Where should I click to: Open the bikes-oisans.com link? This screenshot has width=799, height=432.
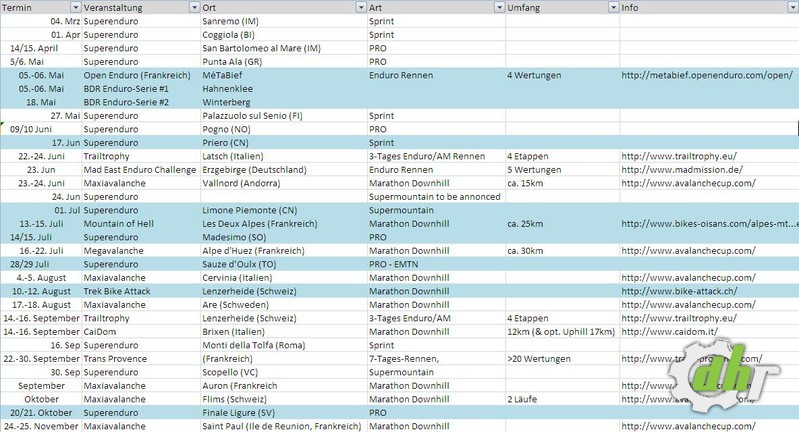pyautogui.click(x=710, y=224)
